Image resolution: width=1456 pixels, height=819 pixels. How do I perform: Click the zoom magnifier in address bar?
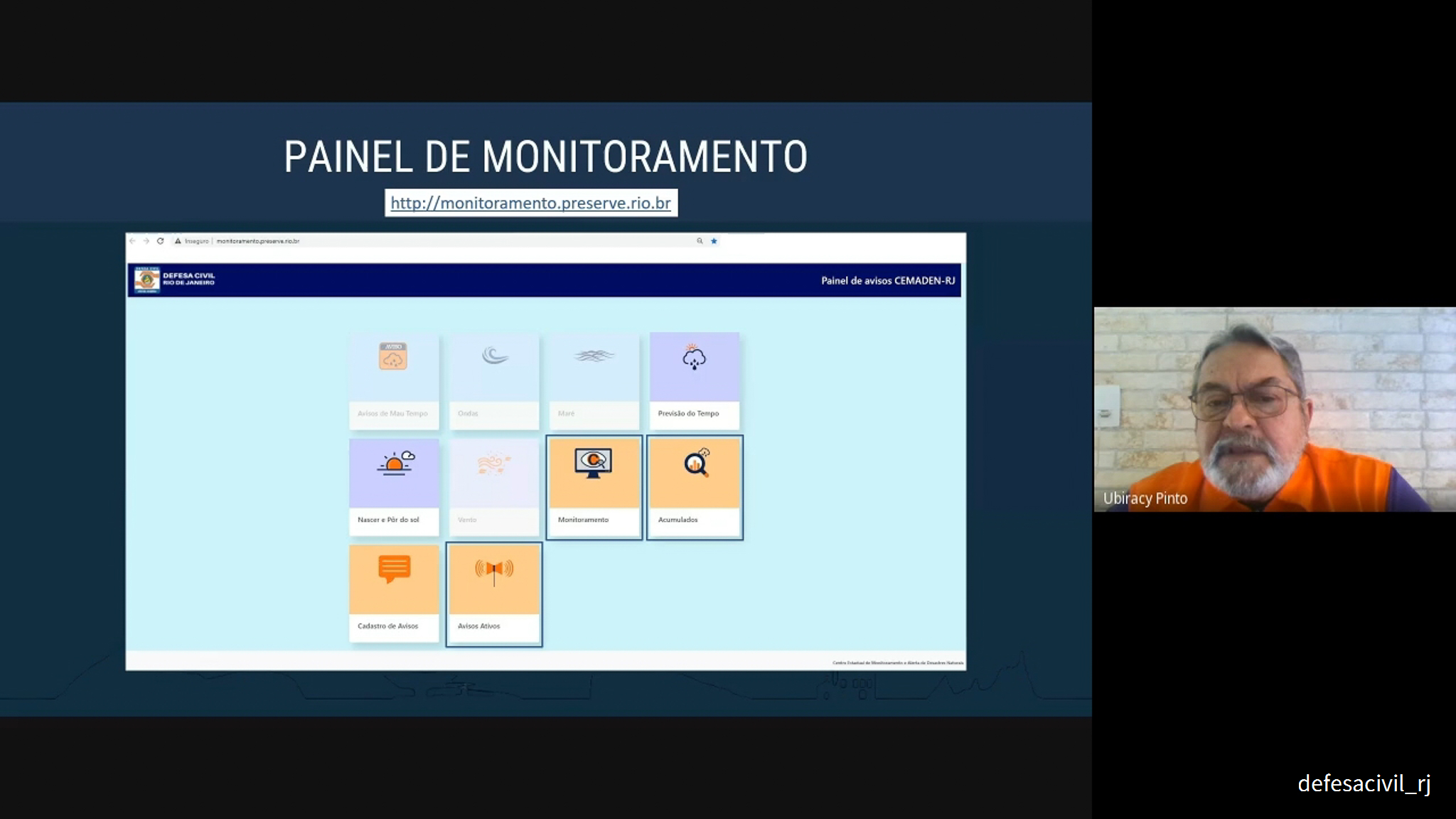[x=700, y=241]
